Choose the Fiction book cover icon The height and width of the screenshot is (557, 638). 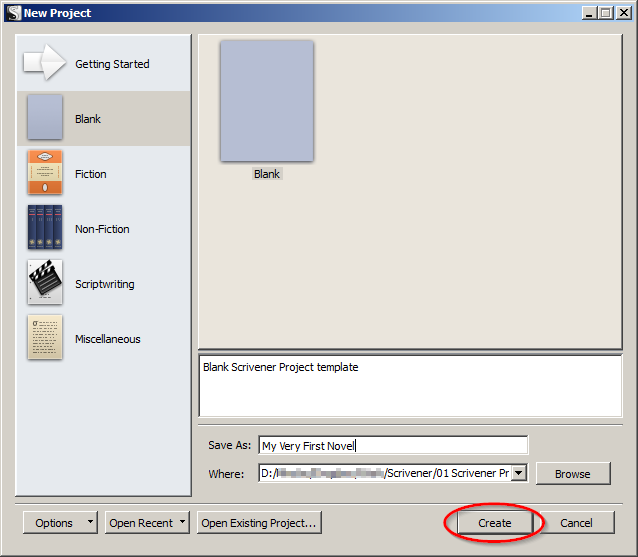(45, 173)
